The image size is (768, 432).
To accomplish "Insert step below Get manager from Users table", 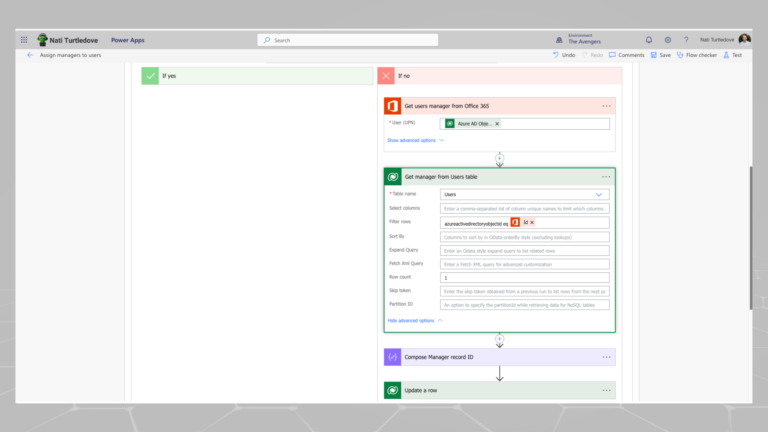I will 499,338.
